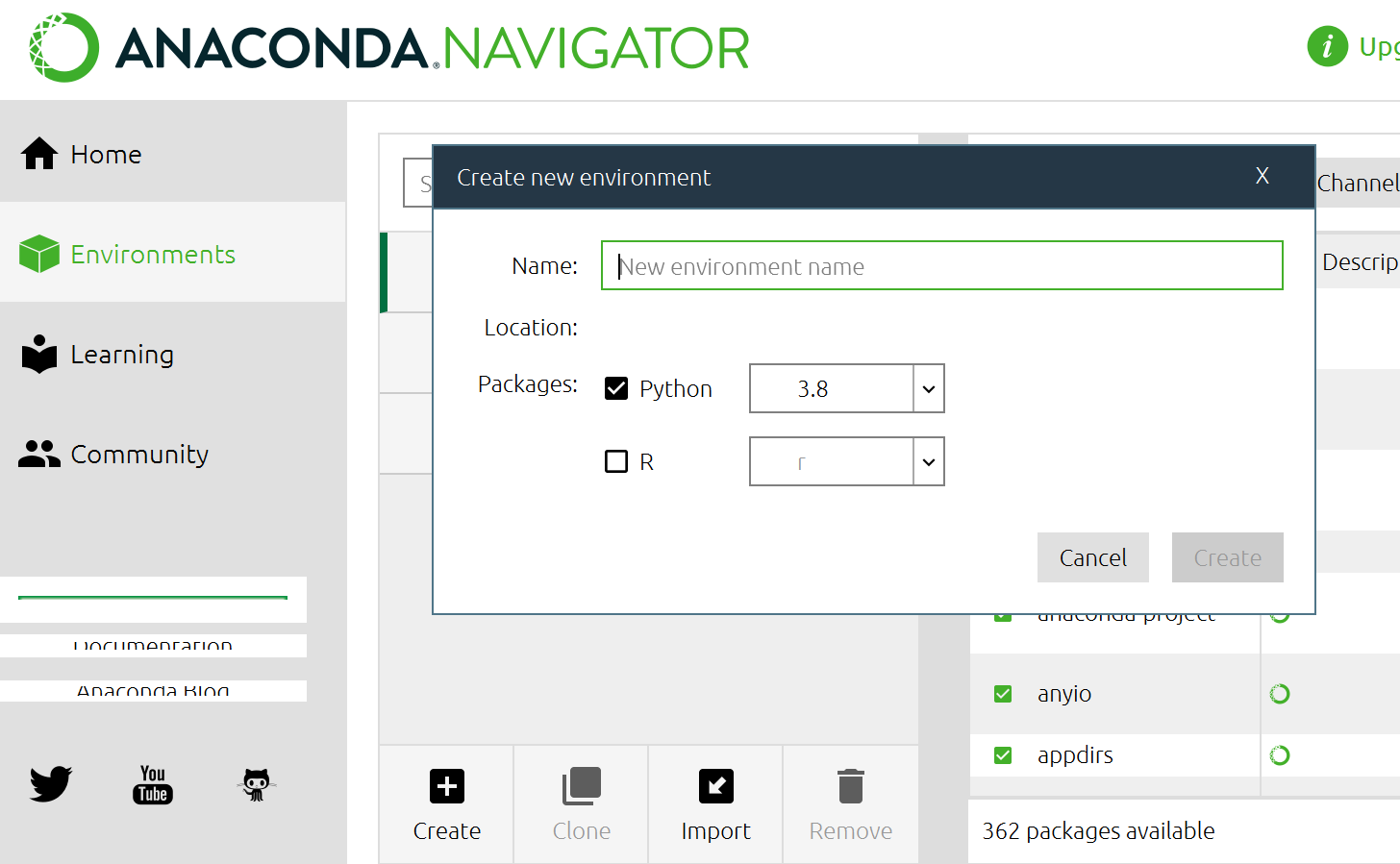The height and width of the screenshot is (864, 1400).
Task: Open the YouTube channel icon
Action: pos(153,784)
